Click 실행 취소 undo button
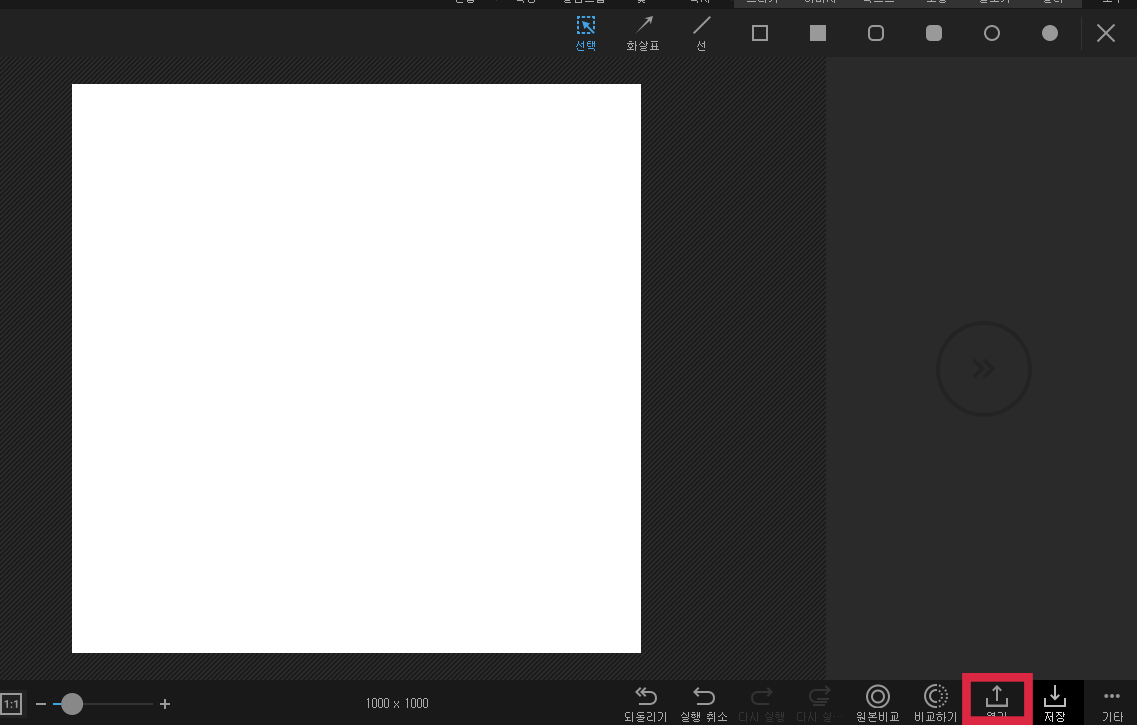Screen dimensions: 1137x725 (703, 704)
